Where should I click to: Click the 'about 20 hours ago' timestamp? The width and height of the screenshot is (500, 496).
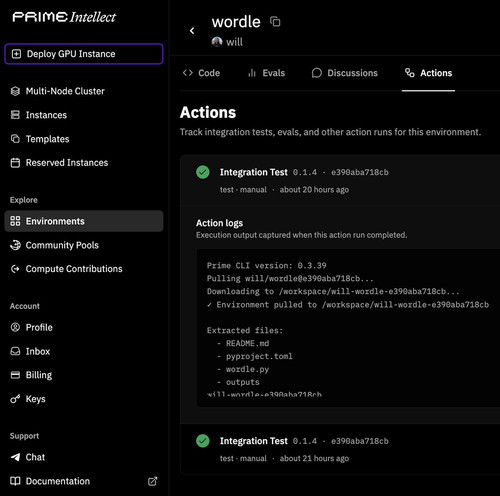pos(314,190)
